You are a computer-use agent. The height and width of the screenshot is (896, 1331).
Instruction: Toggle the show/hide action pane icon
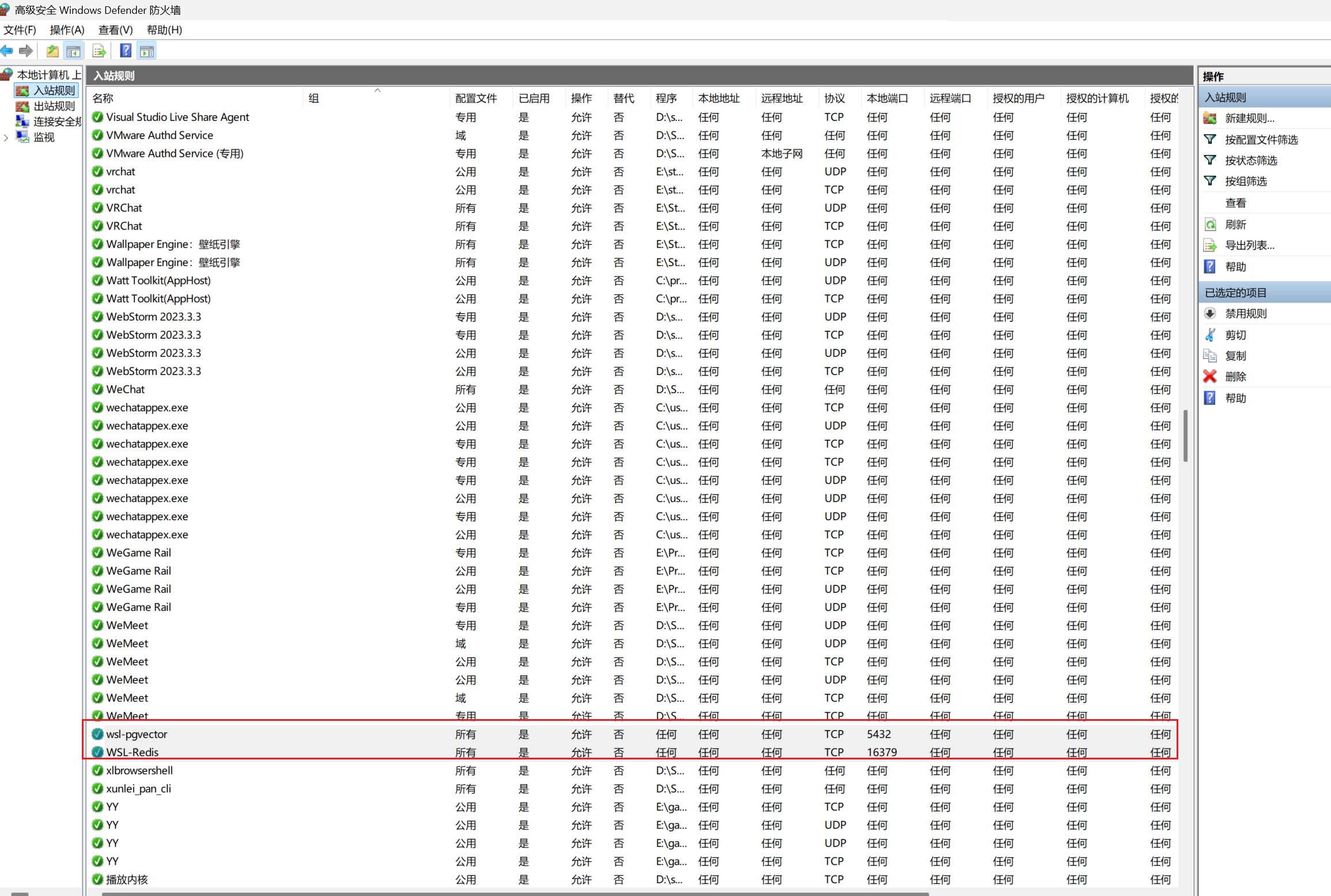coord(147,51)
